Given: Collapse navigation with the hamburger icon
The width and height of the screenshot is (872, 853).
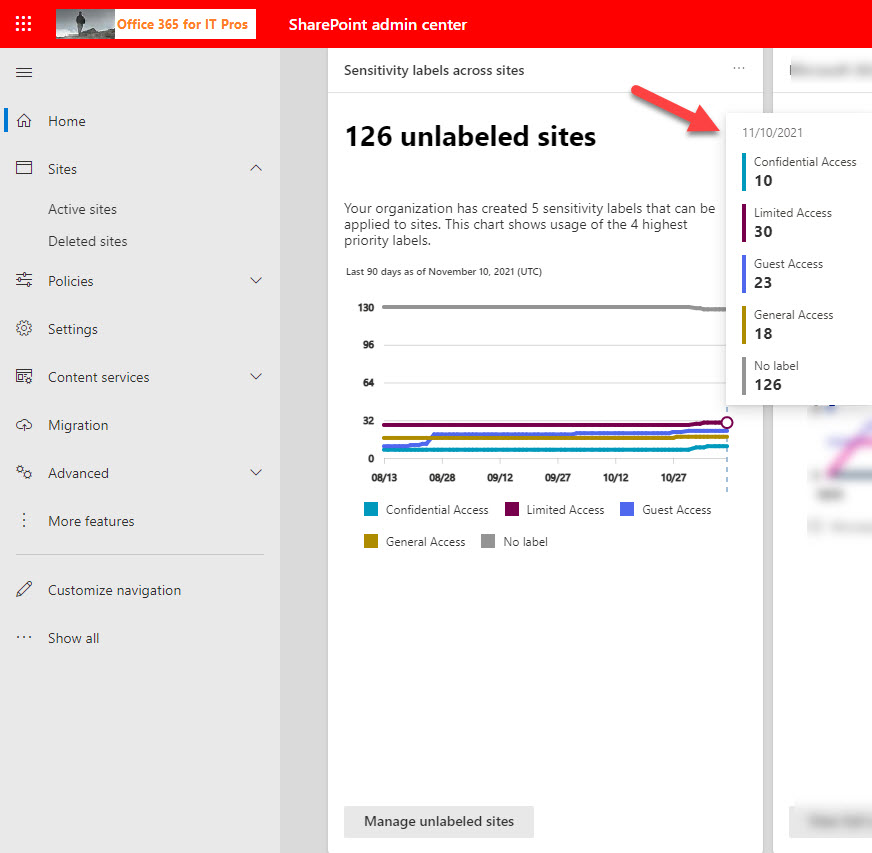Looking at the screenshot, I should [24, 72].
